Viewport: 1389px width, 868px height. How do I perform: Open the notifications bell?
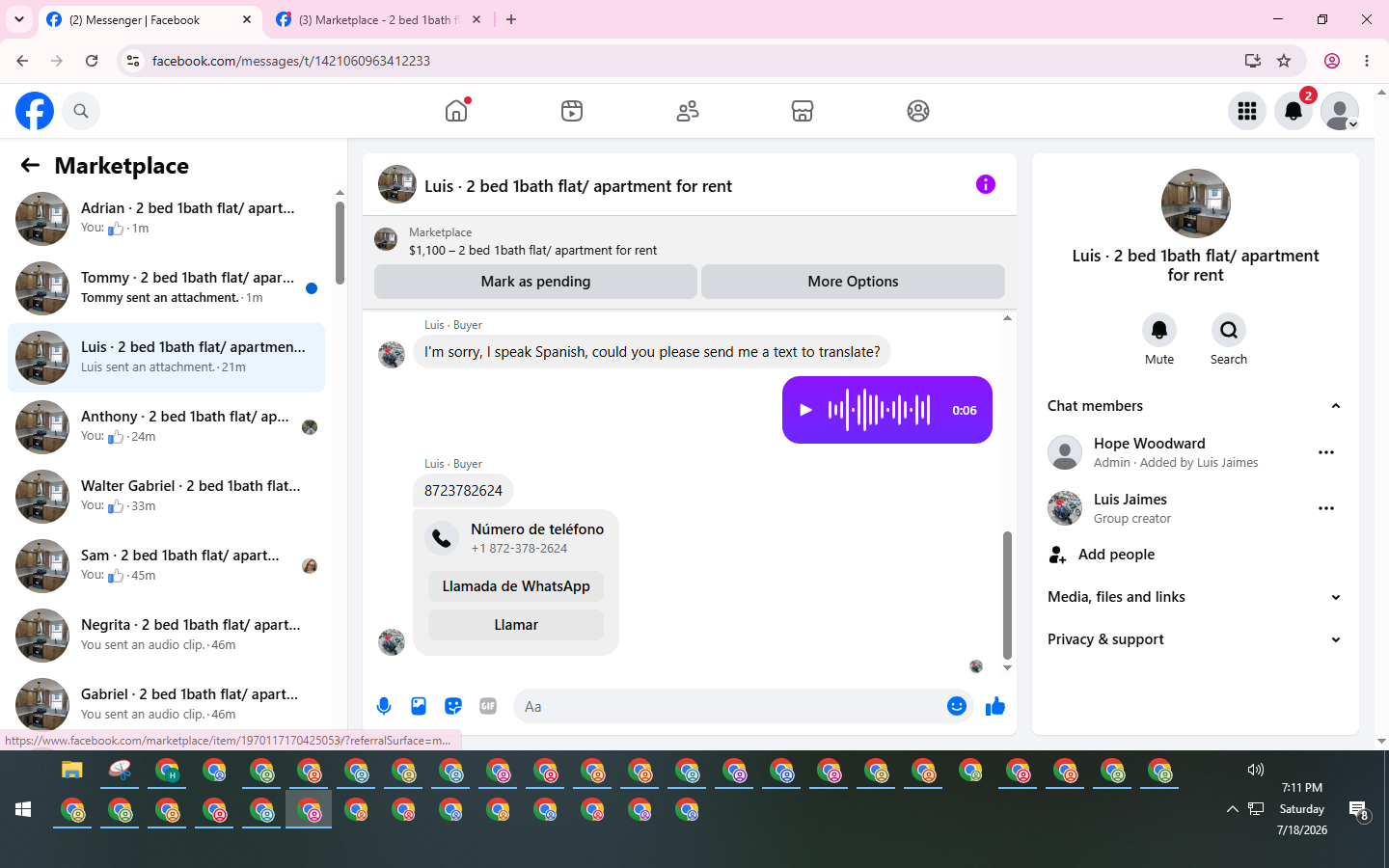click(x=1294, y=111)
